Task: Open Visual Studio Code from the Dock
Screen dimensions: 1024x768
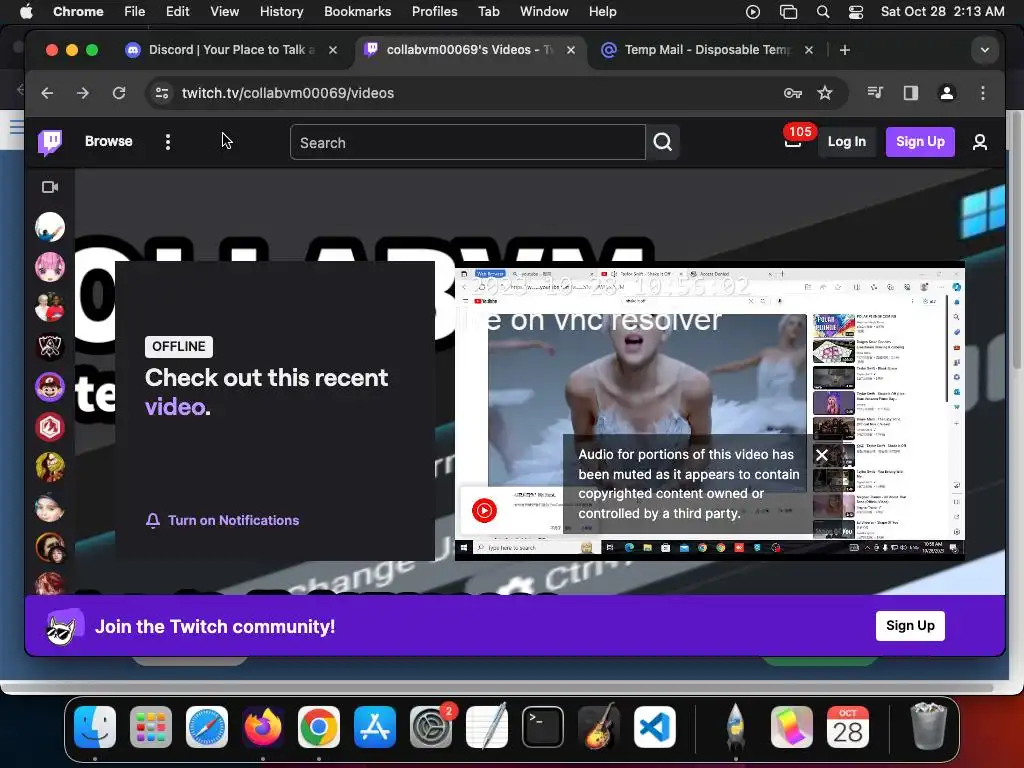Action: pyautogui.click(x=655, y=727)
